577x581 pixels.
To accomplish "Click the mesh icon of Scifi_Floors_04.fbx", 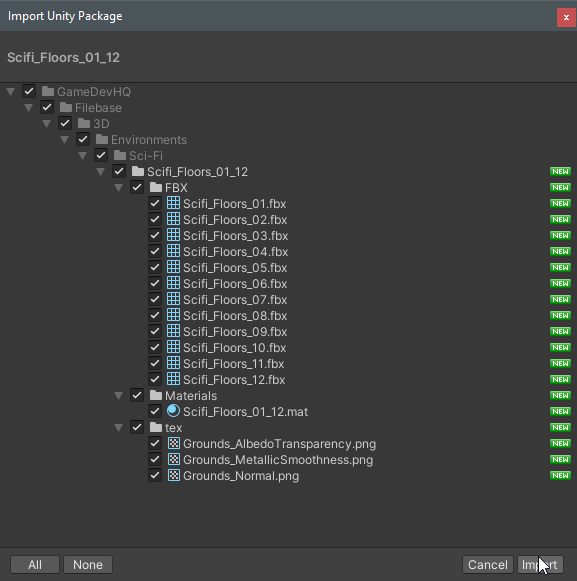I will click(173, 251).
